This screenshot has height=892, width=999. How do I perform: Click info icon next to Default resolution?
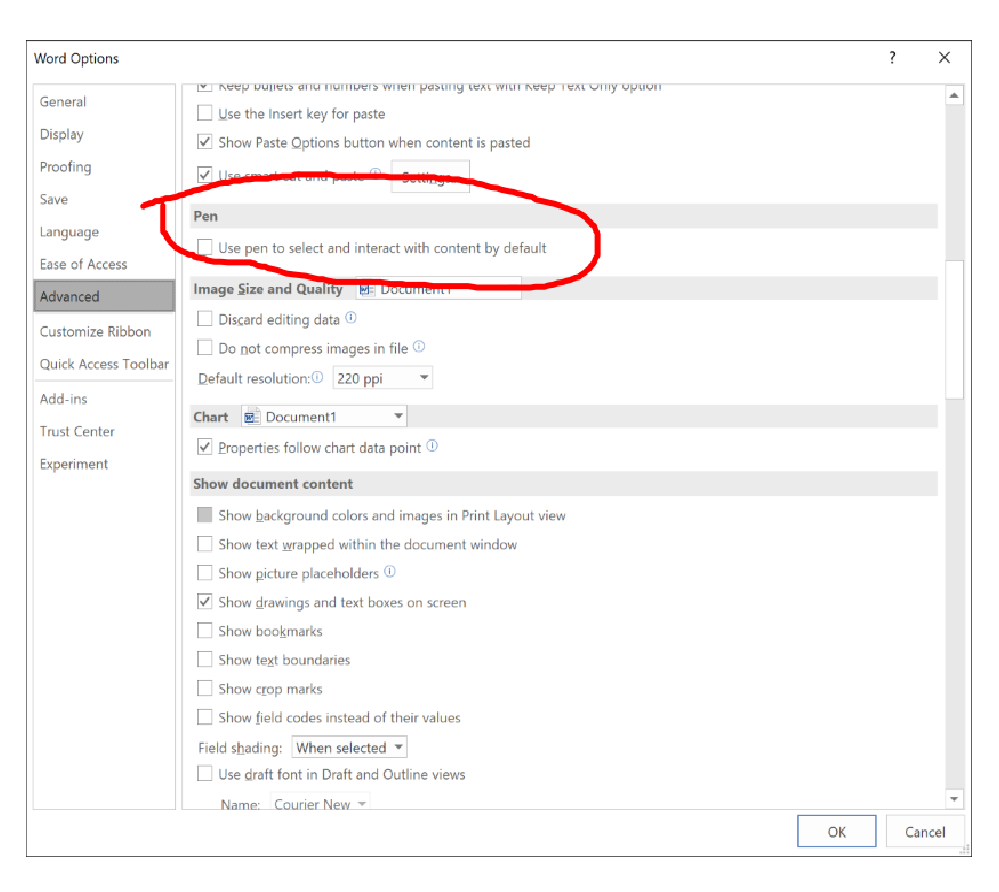click(317, 377)
